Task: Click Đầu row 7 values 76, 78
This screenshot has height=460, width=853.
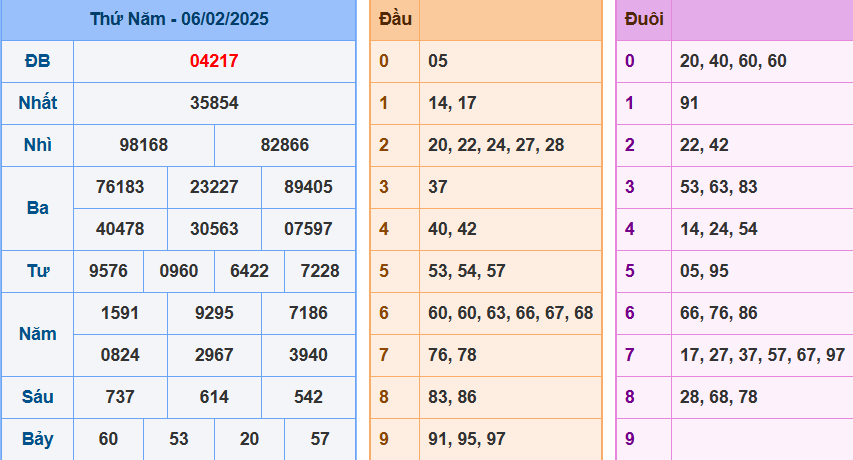Action: click(453, 355)
